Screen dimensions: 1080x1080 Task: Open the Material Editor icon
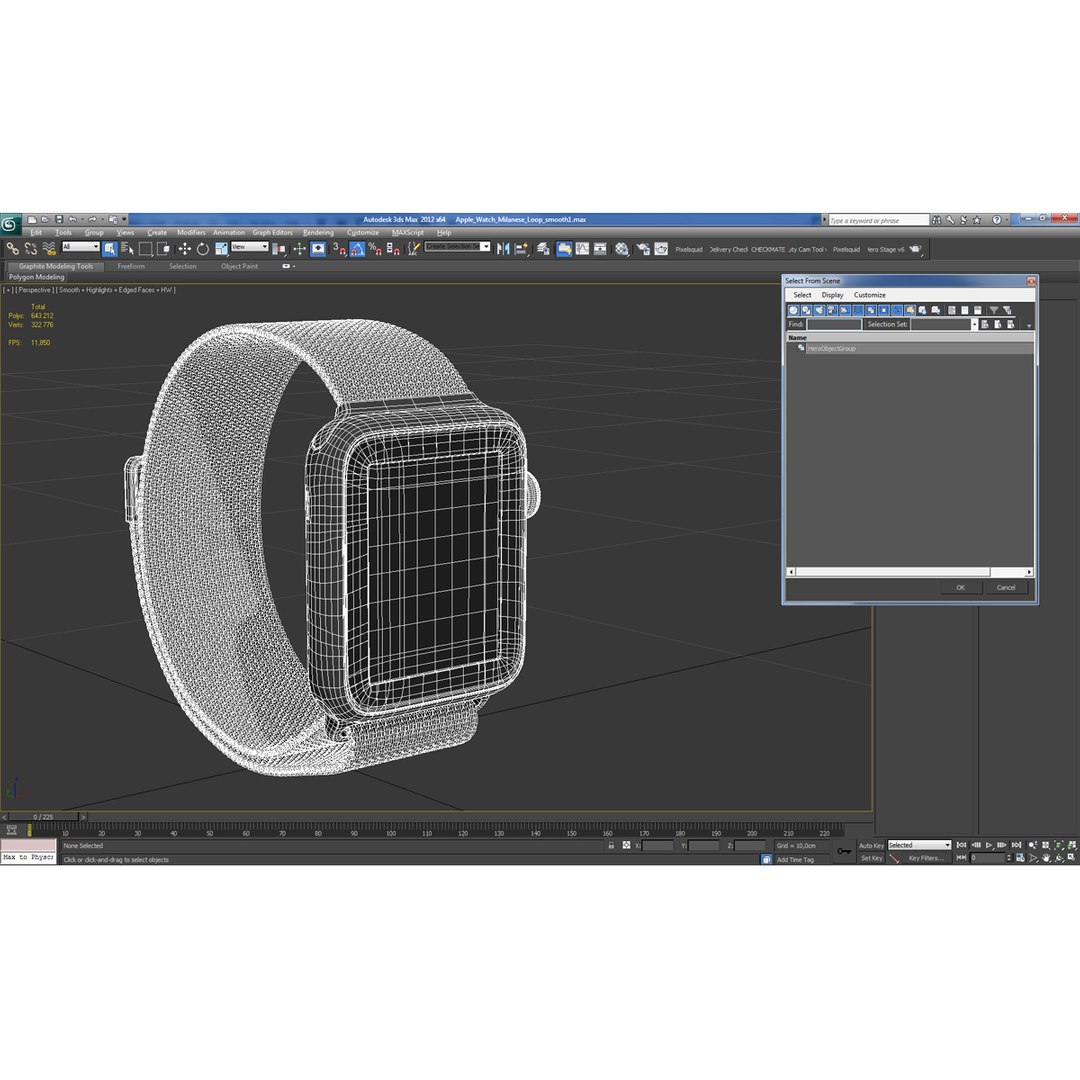point(622,249)
